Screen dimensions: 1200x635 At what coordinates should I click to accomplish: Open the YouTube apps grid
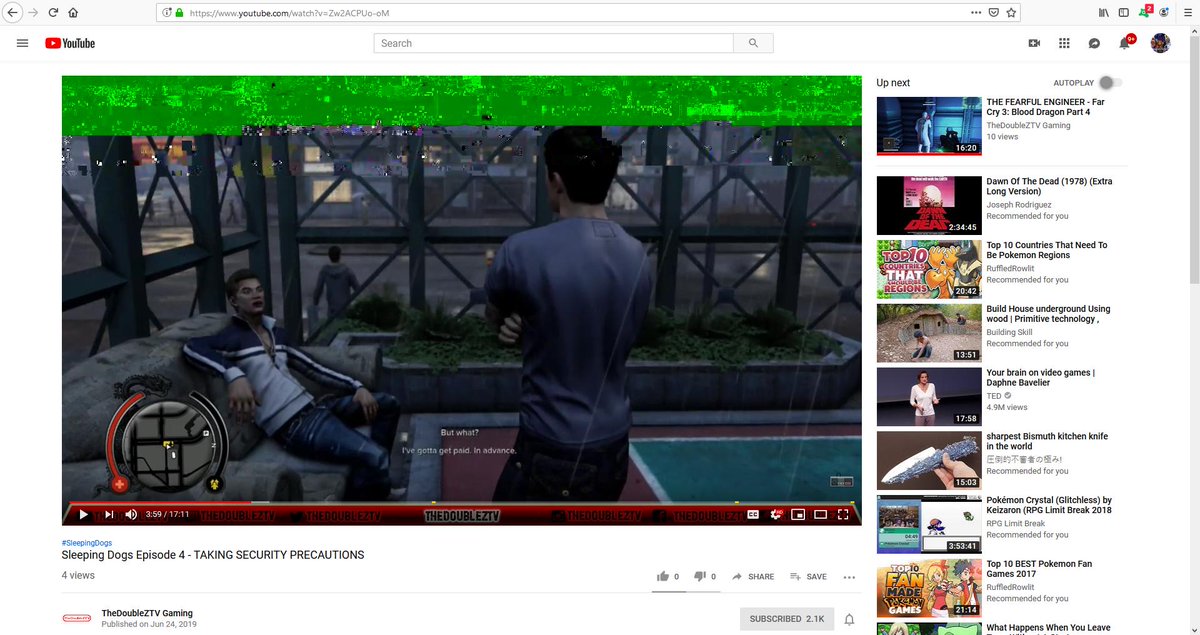tap(1064, 43)
